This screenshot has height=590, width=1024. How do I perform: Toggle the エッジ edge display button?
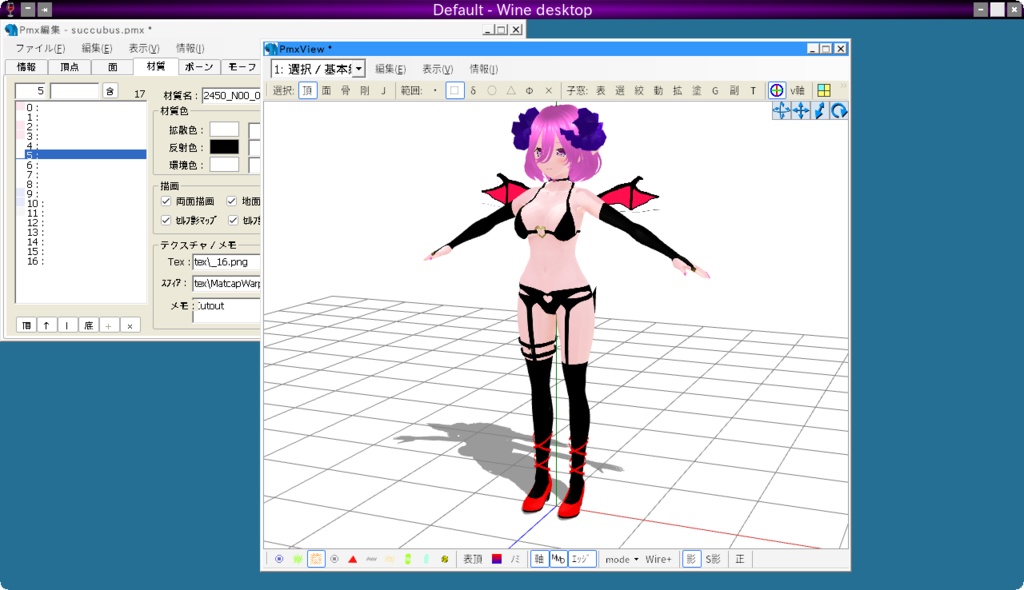point(581,559)
